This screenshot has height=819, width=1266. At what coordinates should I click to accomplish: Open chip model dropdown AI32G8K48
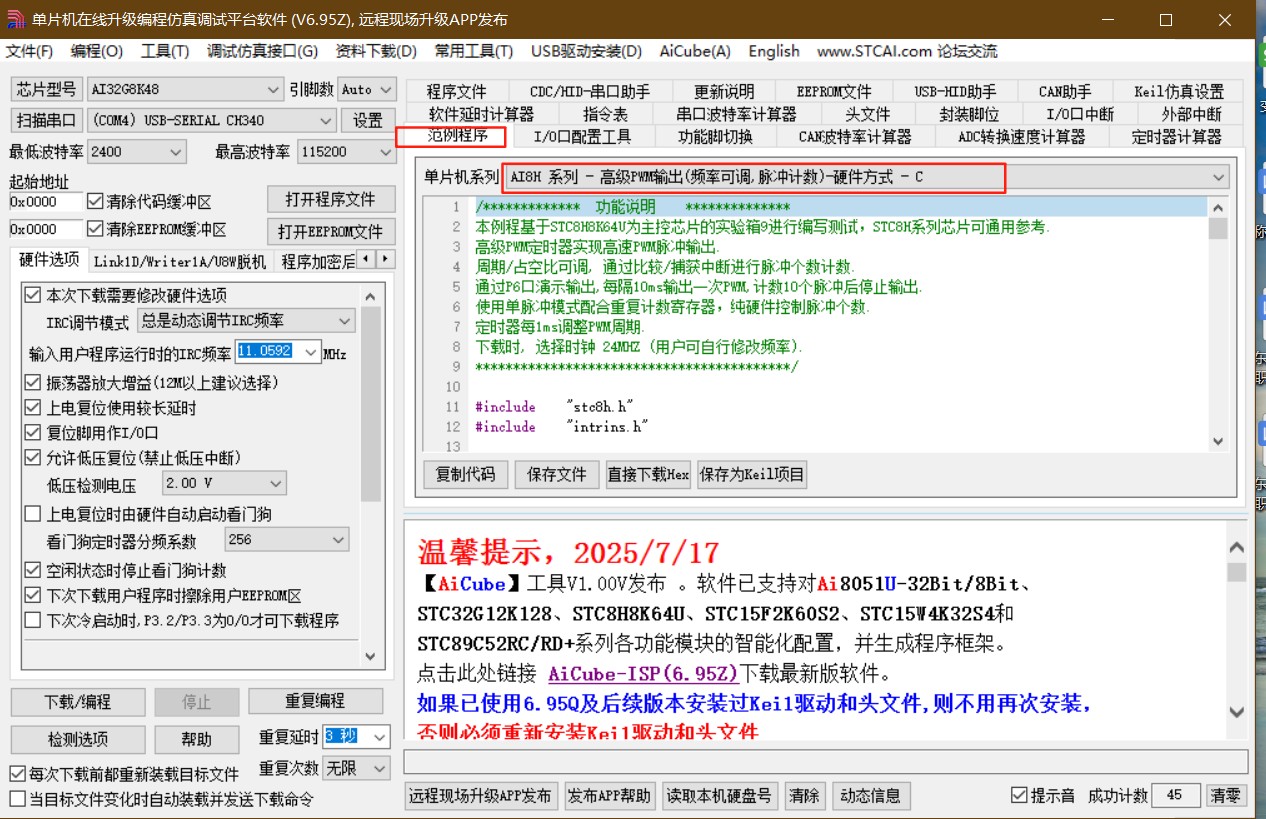pyautogui.click(x=185, y=89)
